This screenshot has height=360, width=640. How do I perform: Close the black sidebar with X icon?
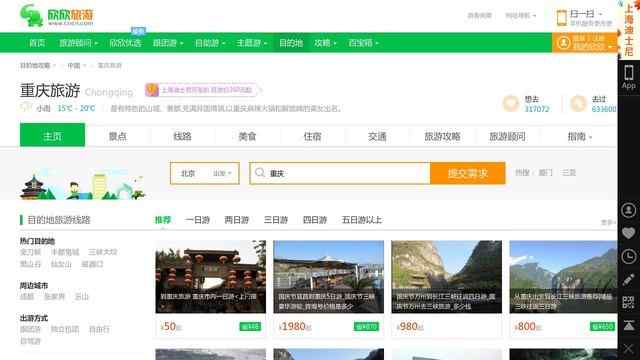coord(629,349)
